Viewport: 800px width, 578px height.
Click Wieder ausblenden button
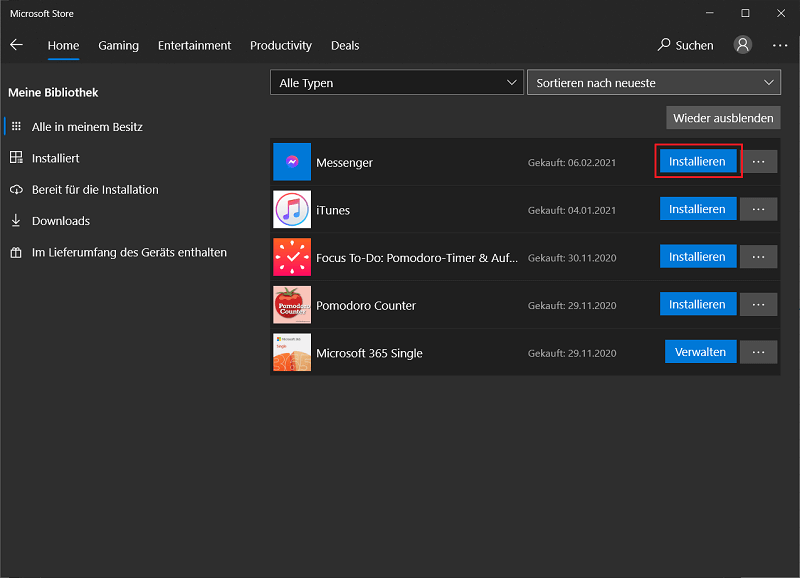tap(723, 118)
